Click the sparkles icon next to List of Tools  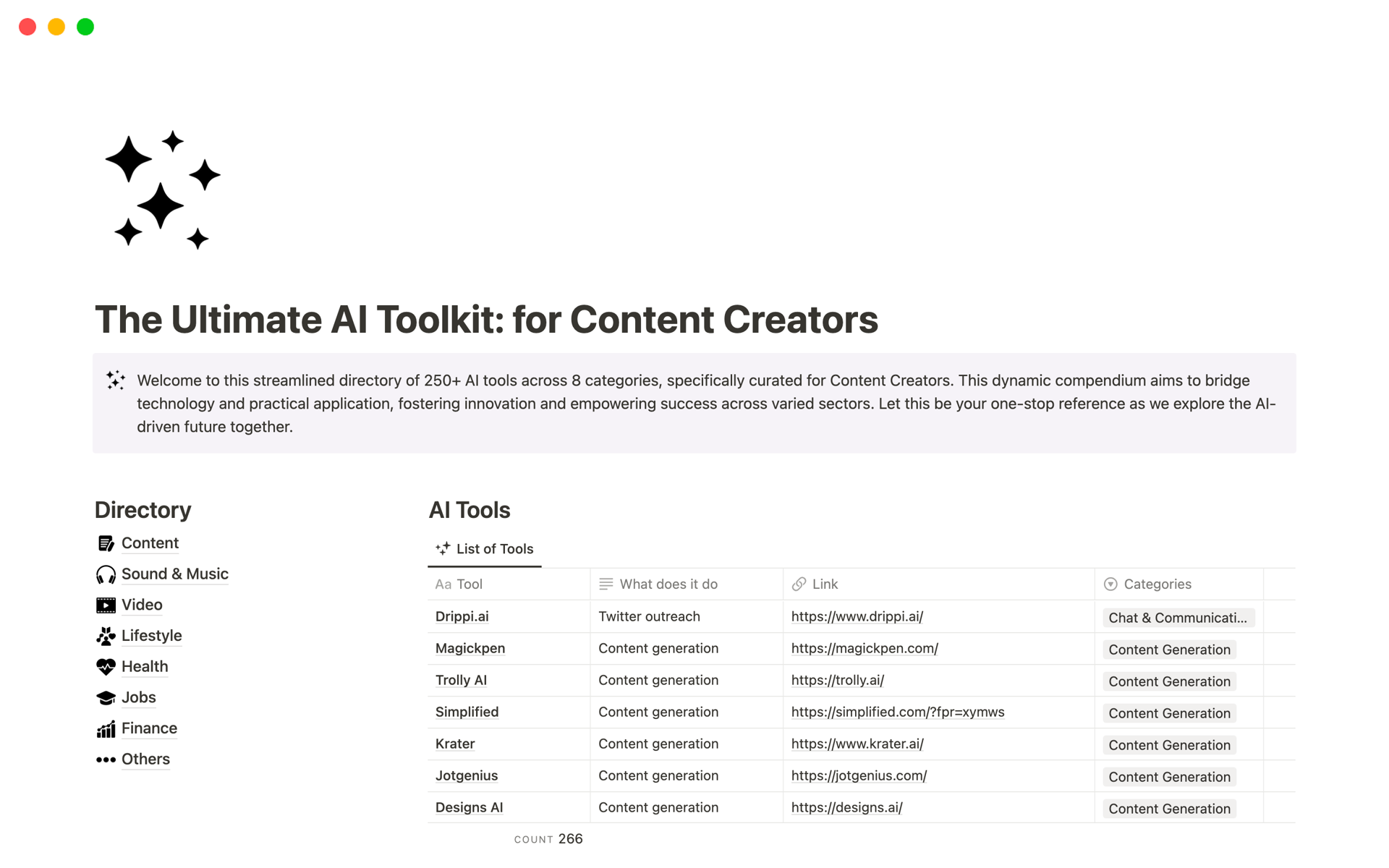coord(443,548)
